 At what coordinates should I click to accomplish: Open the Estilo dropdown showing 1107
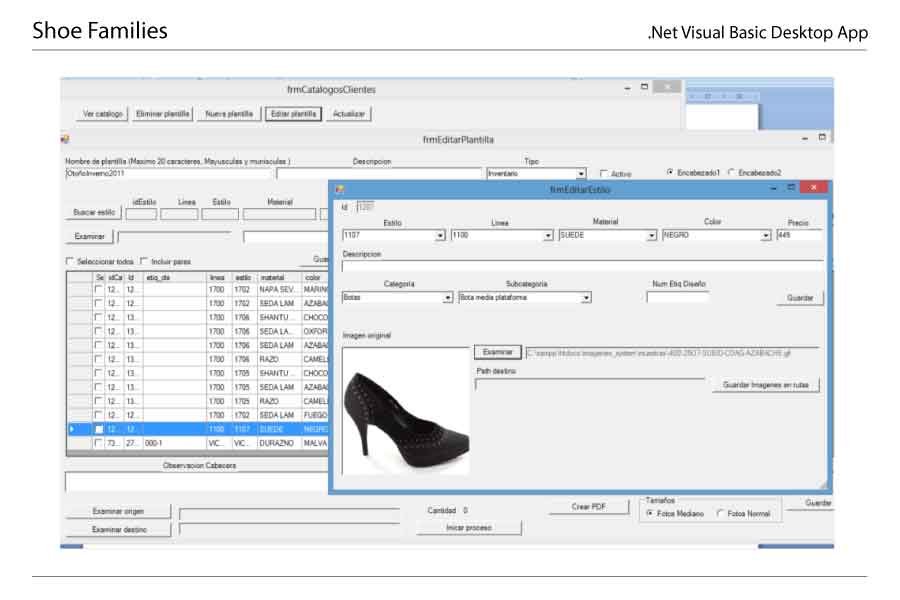[440, 236]
